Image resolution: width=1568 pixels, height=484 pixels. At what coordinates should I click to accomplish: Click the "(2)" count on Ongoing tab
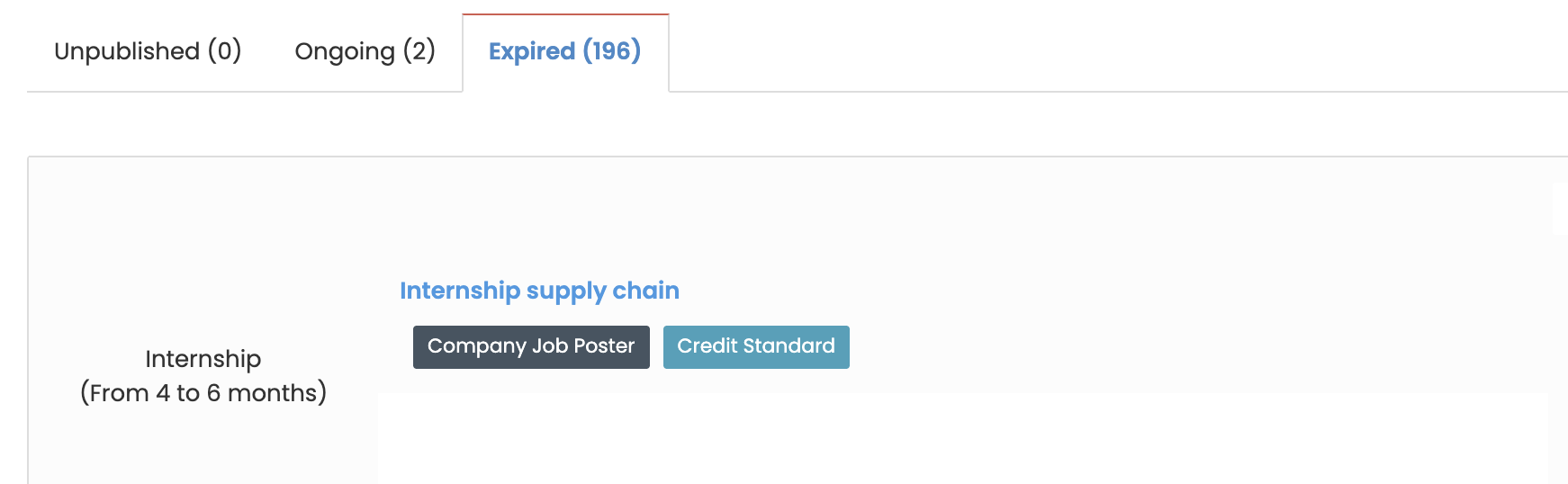point(419,51)
